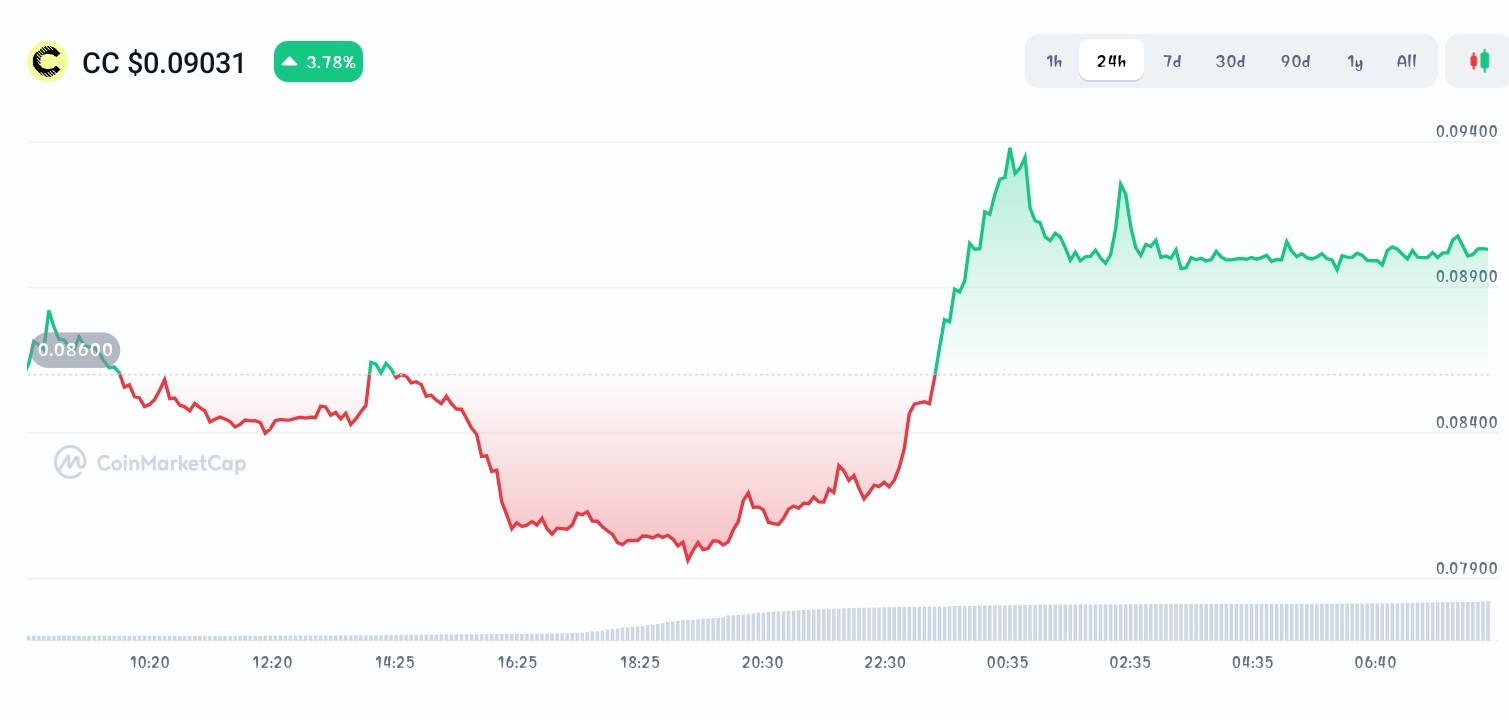
Task: Select the All time range tab
Action: pyautogui.click(x=1406, y=61)
